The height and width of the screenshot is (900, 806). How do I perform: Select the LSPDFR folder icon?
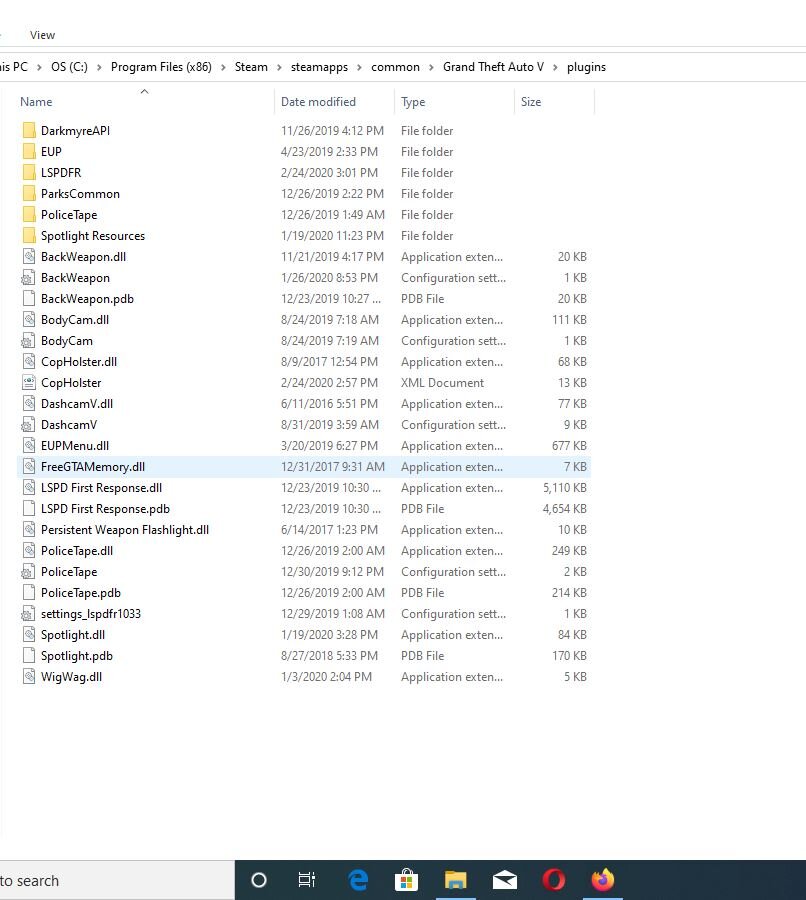coord(29,173)
